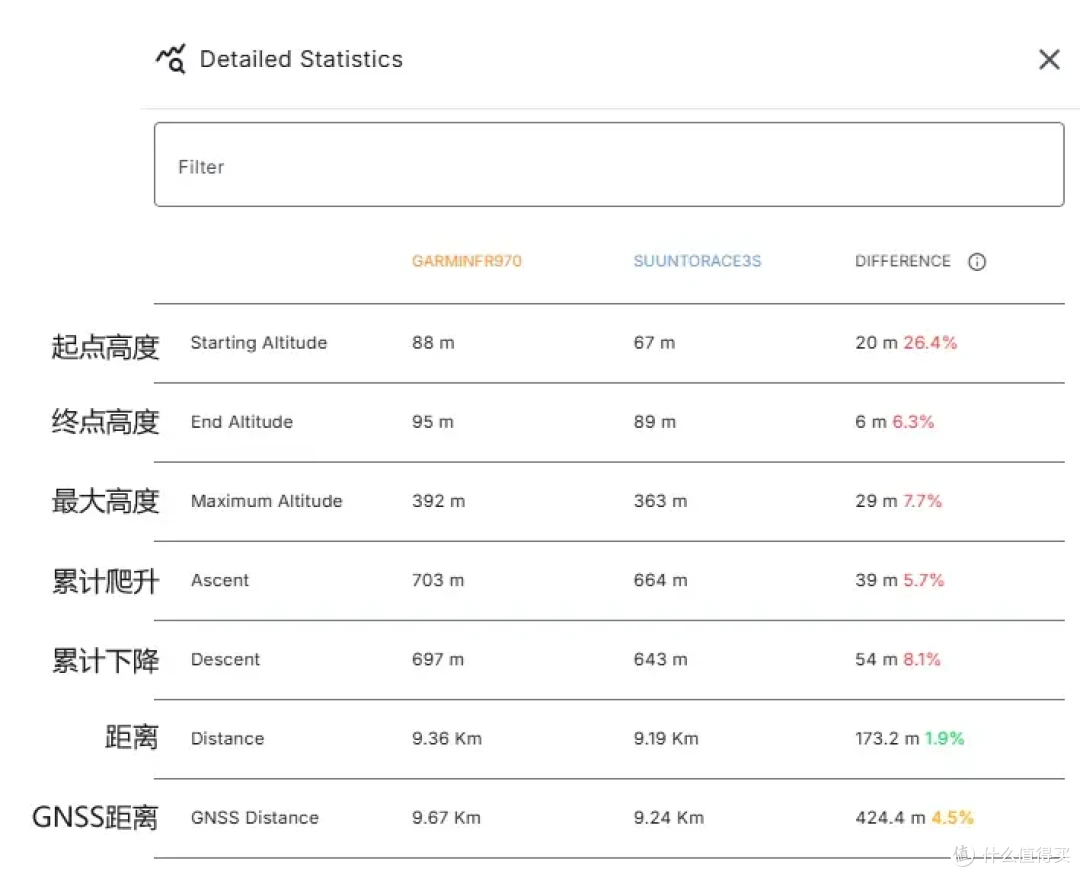
Task: Click Suunto distance 9.19 Km
Action: coord(666,739)
